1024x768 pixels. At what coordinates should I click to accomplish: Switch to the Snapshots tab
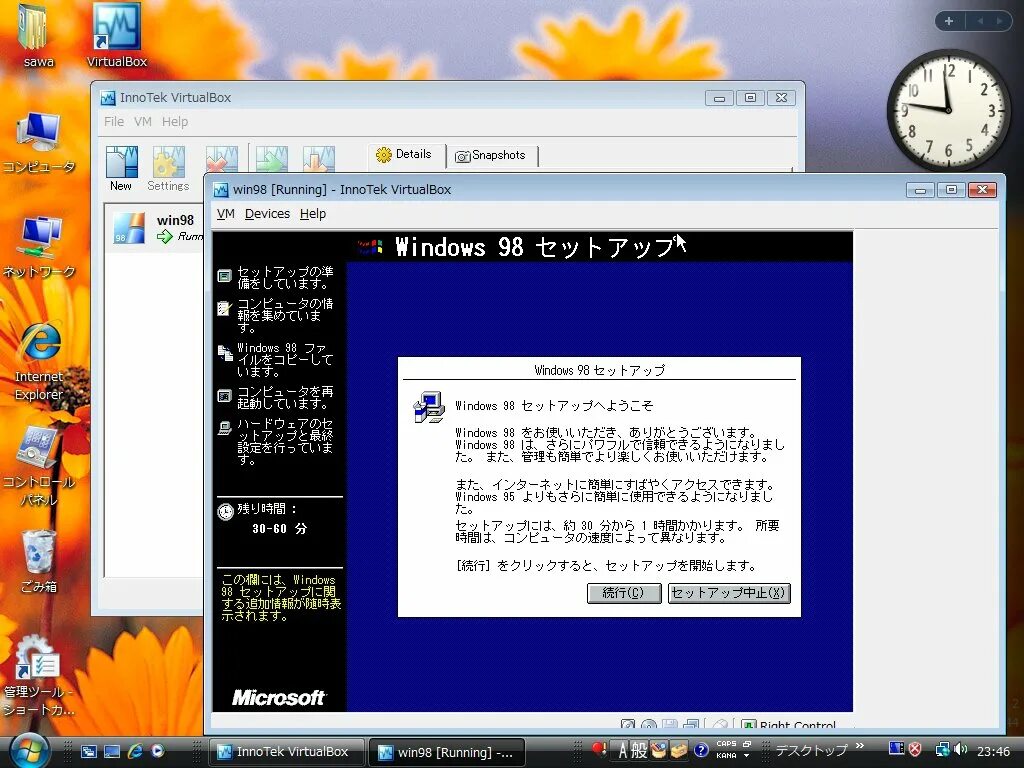pyautogui.click(x=490, y=155)
